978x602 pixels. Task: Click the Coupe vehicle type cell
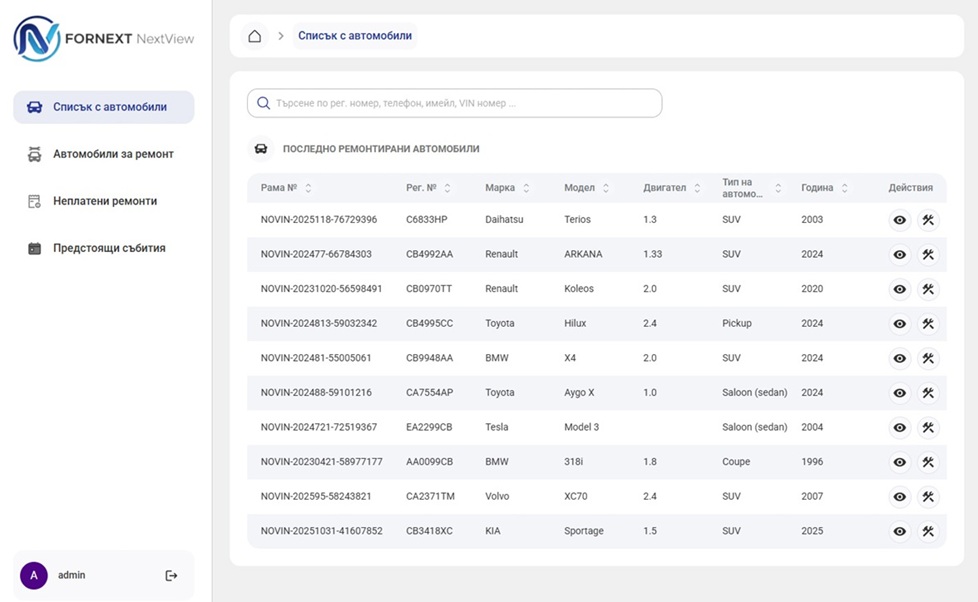736,462
